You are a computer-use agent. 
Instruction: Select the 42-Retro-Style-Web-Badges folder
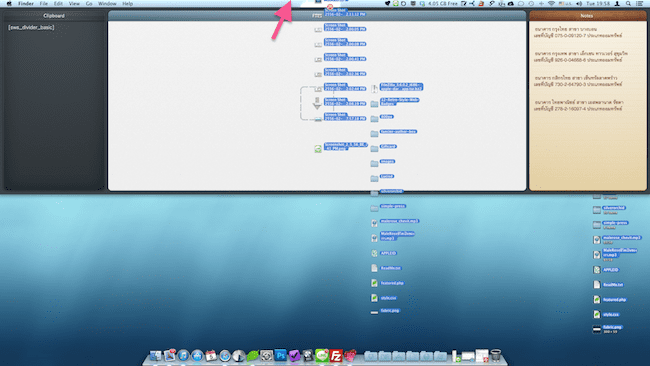tap(395, 102)
